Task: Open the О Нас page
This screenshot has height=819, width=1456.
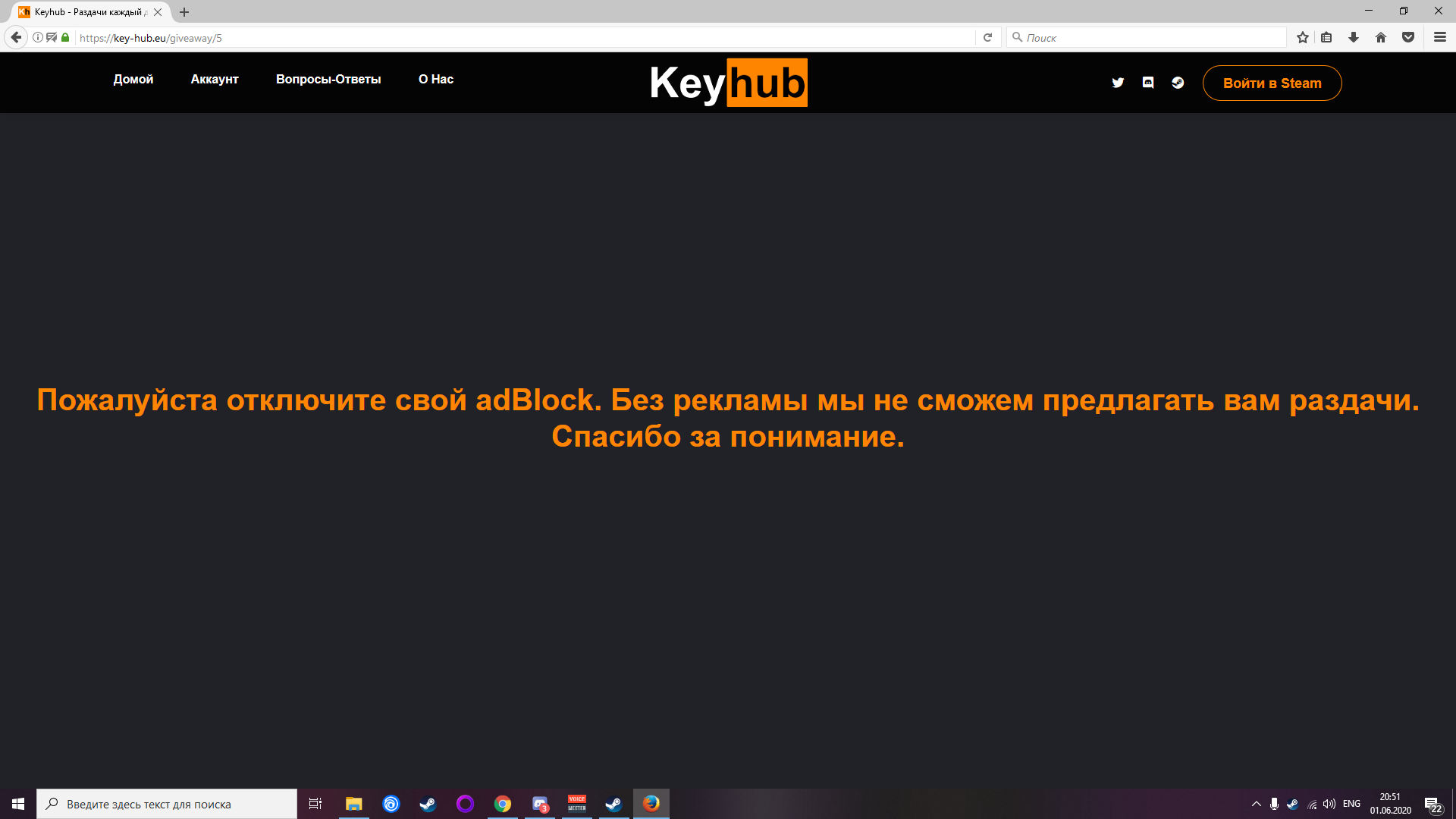Action: coord(436,79)
